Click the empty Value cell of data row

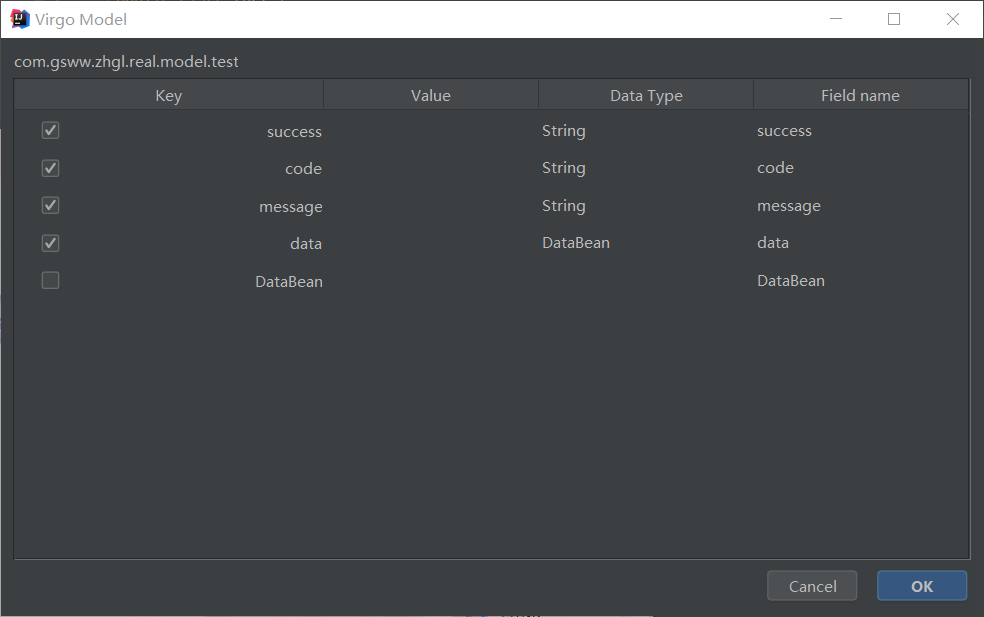coord(430,242)
